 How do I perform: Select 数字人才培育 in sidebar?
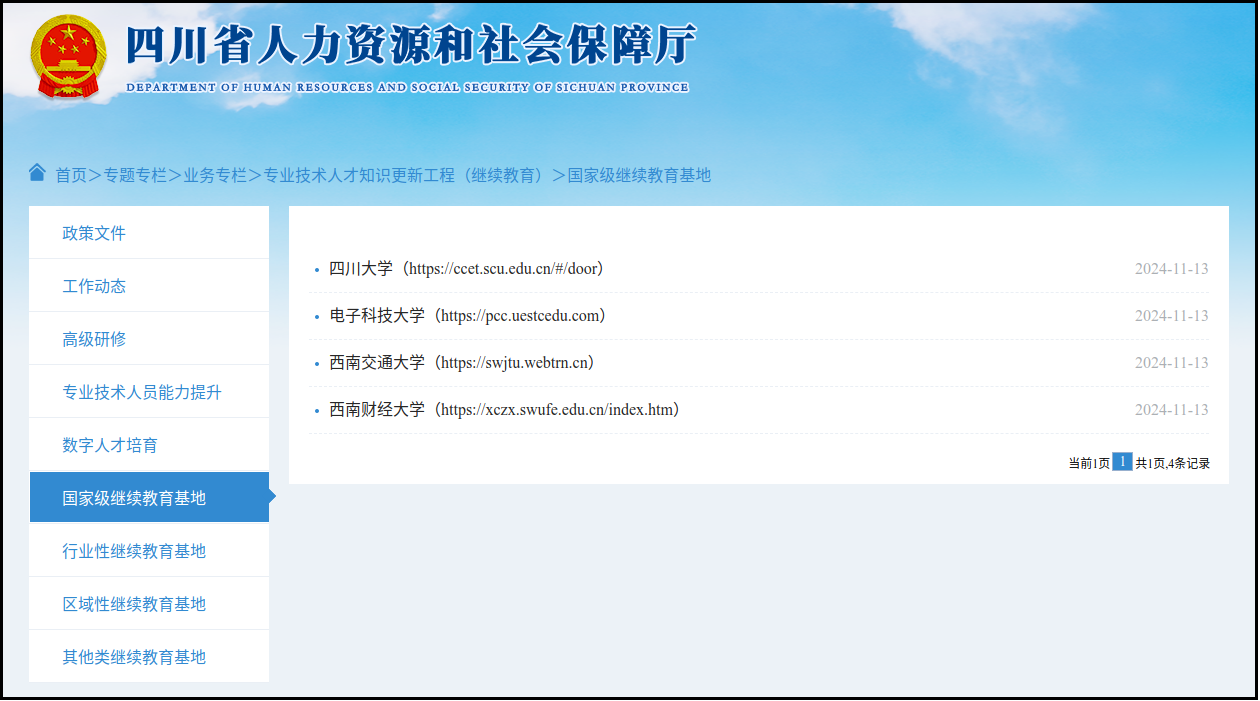click(x=110, y=445)
